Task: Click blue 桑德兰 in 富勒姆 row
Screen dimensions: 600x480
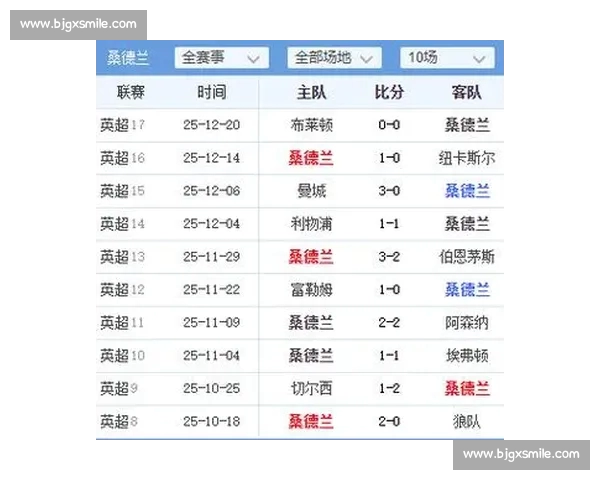Action: (467, 290)
